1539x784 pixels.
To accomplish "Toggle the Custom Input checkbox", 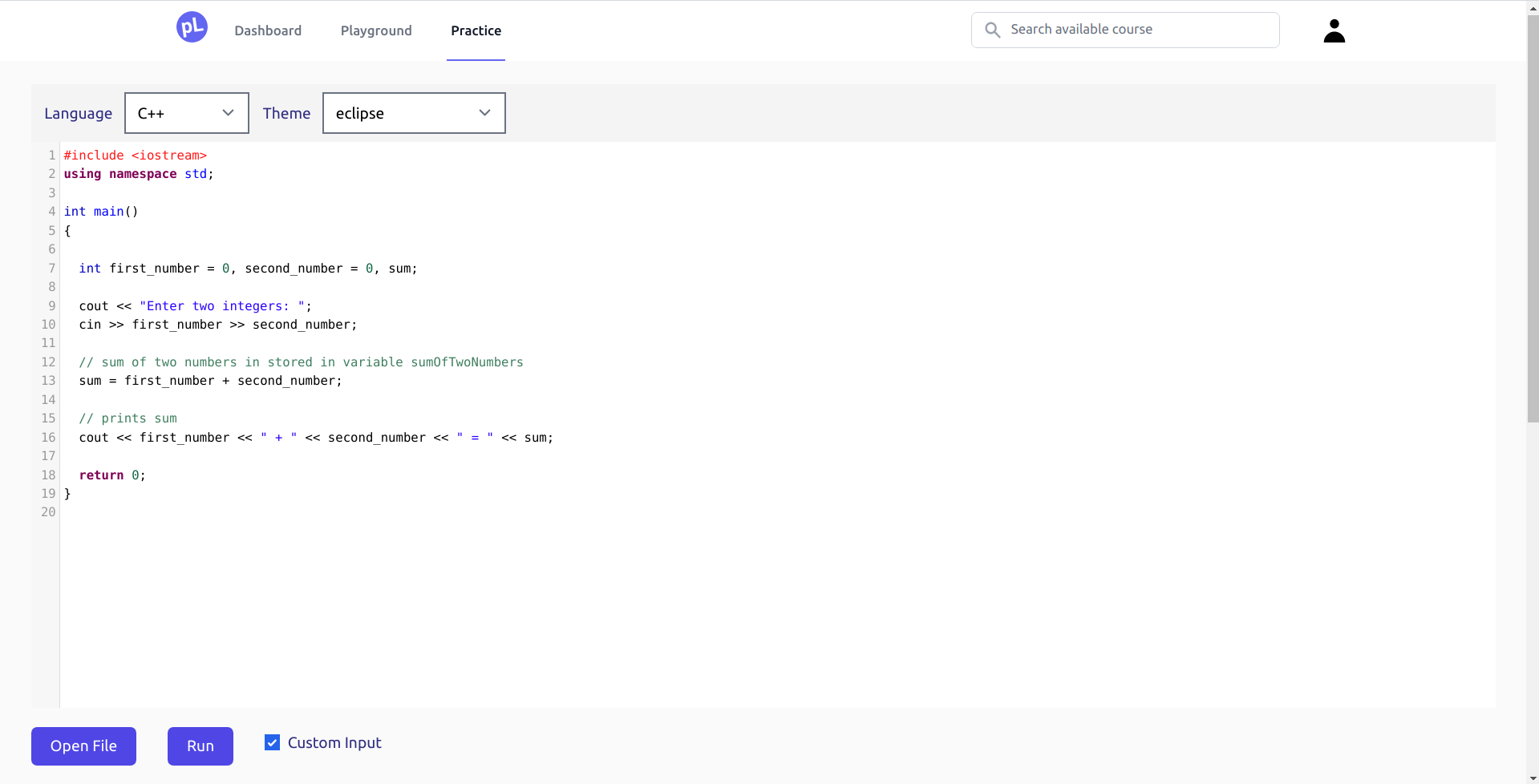I will (273, 743).
